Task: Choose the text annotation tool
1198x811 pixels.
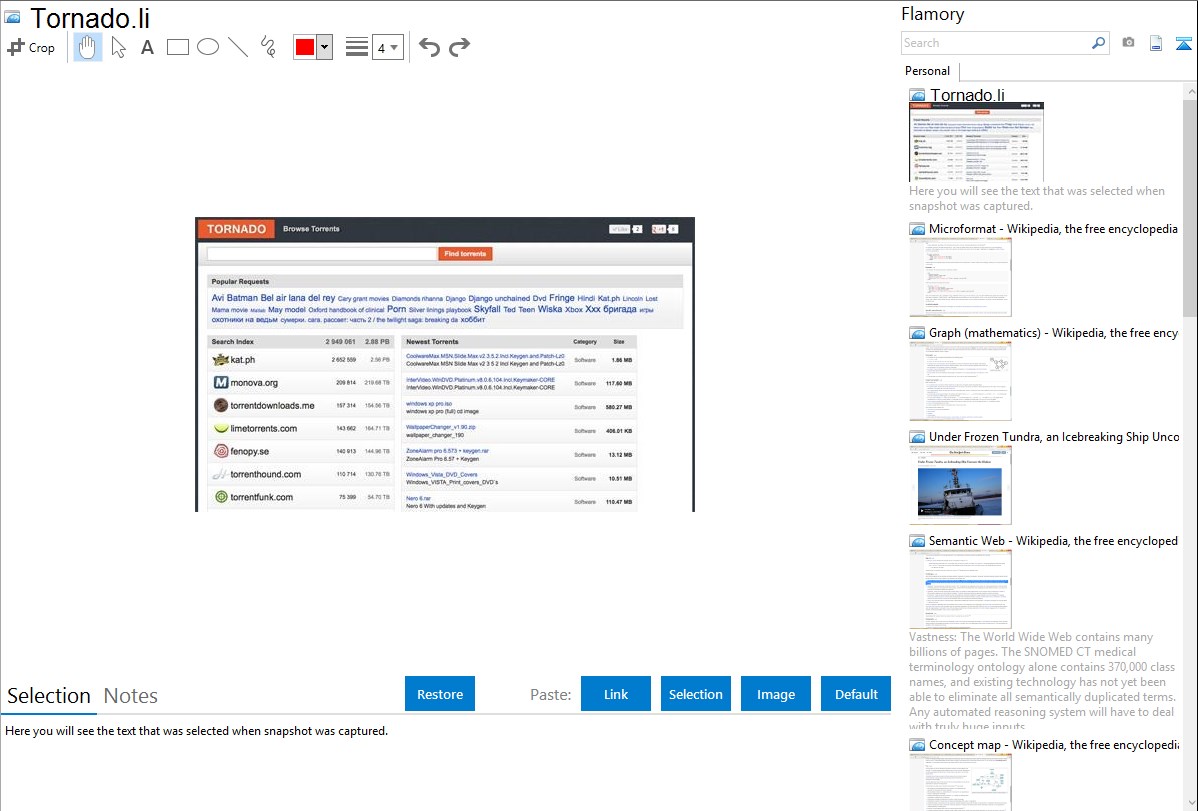Action: click(147, 47)
